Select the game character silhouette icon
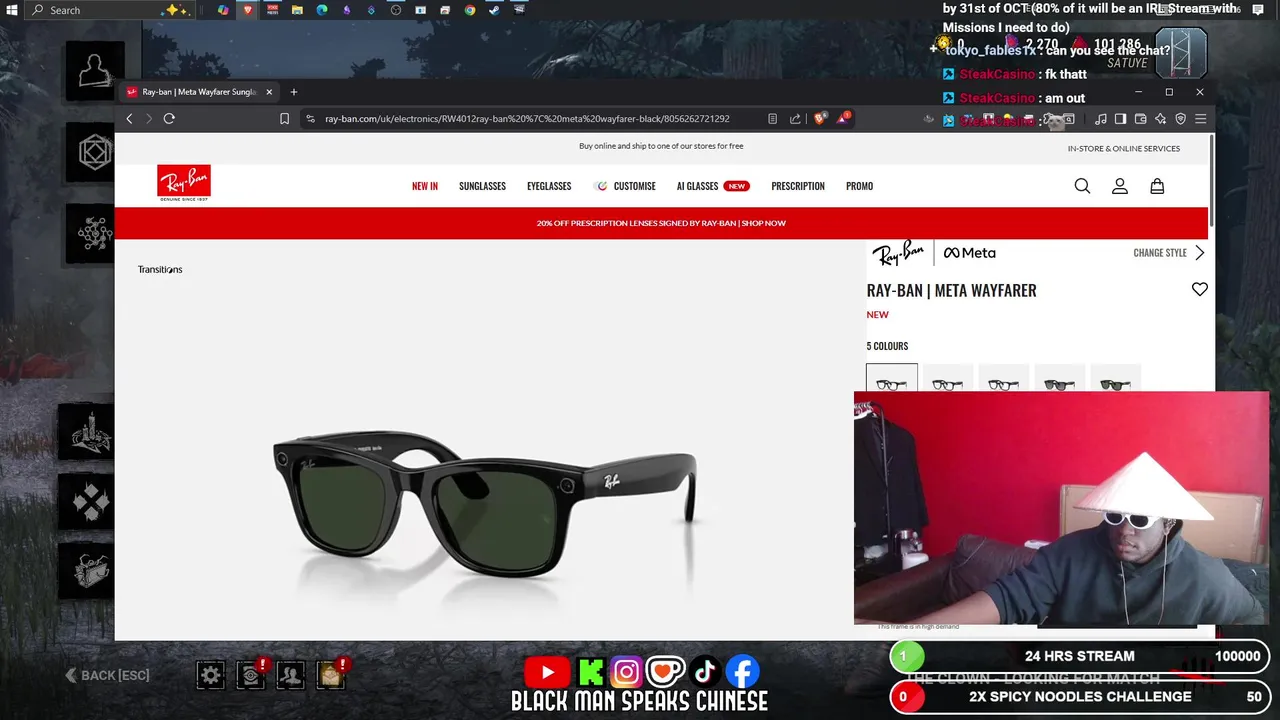This screenshot has width=1280, height=720. click(95, 70)
